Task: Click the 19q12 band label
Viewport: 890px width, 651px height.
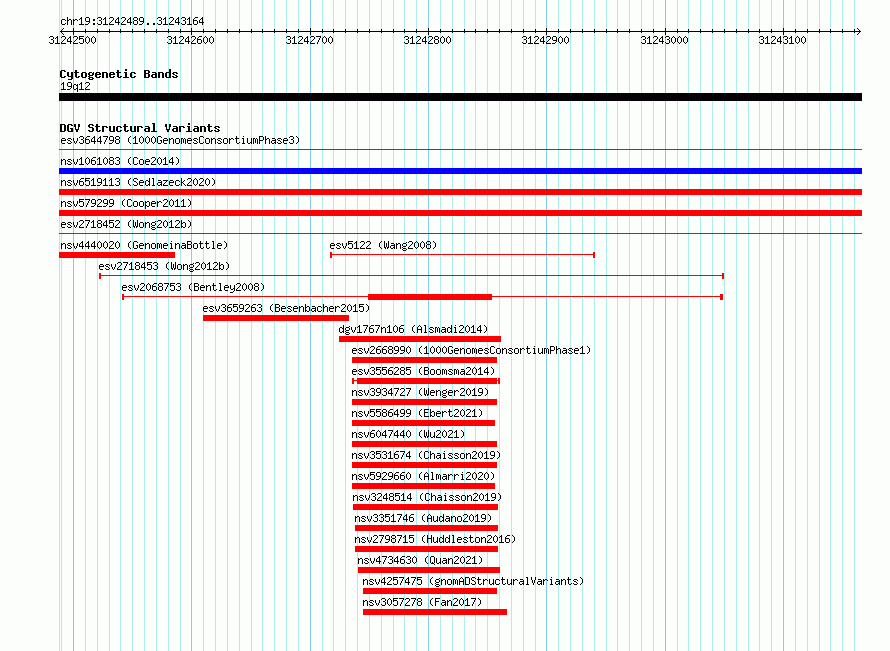Action: click(x=75, y=86)
